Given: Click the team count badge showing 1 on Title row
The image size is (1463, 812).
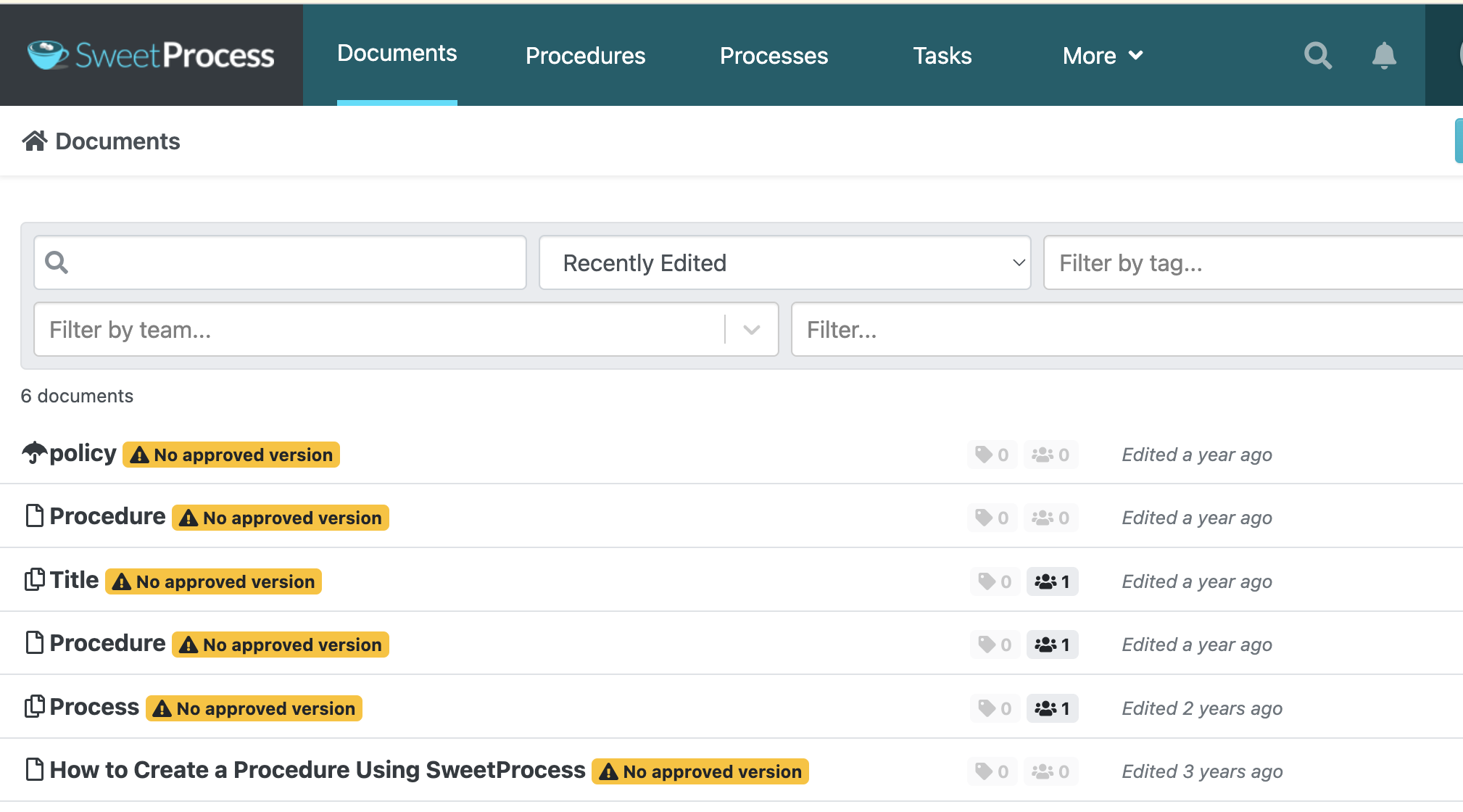Looking at the screenshot, I should click(1053, 581).
